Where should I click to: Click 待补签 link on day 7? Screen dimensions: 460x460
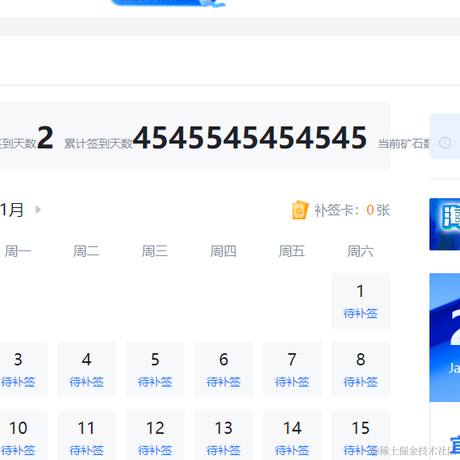pyautogui.click(x=292, y=382)
